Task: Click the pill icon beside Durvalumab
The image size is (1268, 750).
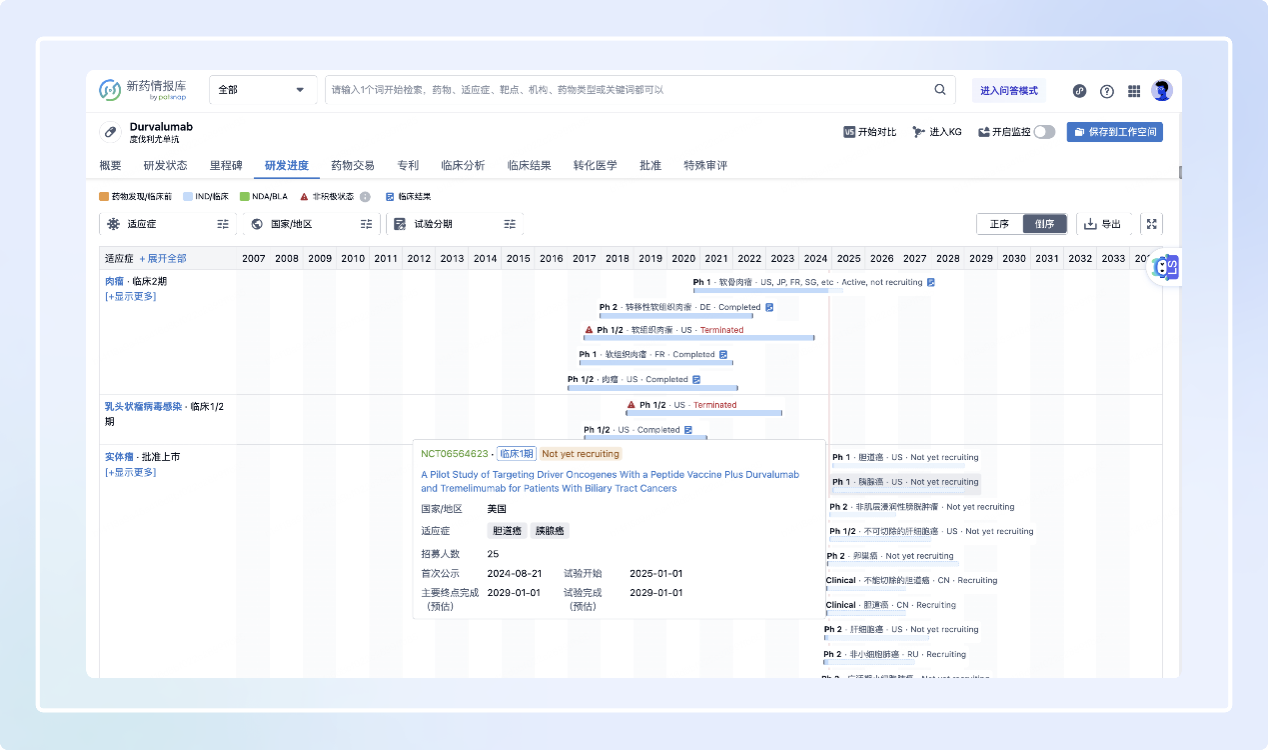Action: pos(111,132)
